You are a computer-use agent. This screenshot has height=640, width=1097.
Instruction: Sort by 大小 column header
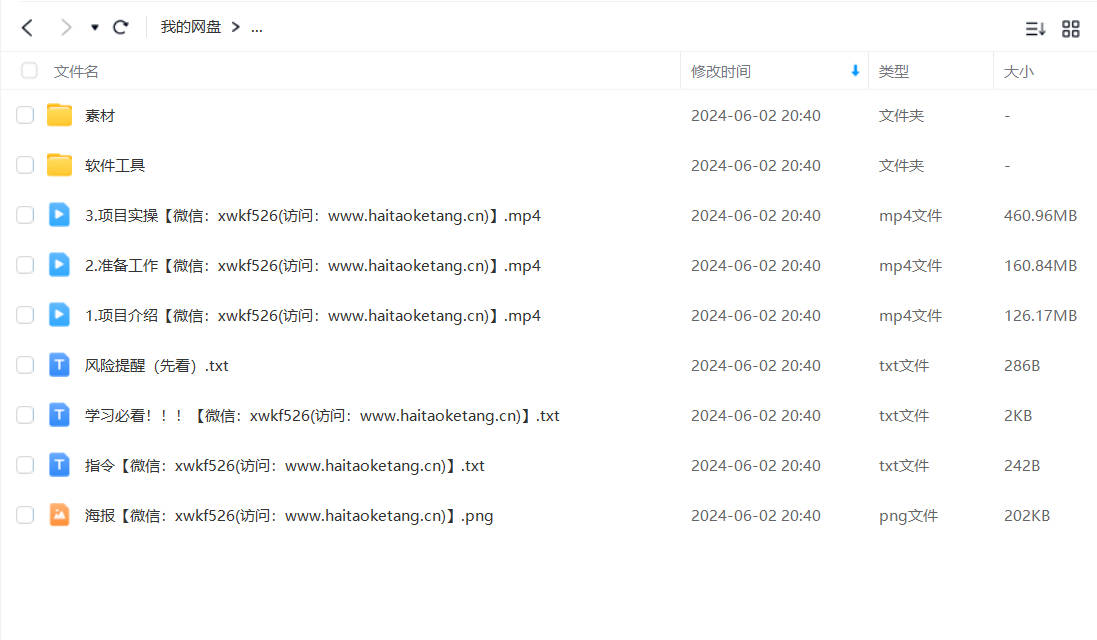1018,71
